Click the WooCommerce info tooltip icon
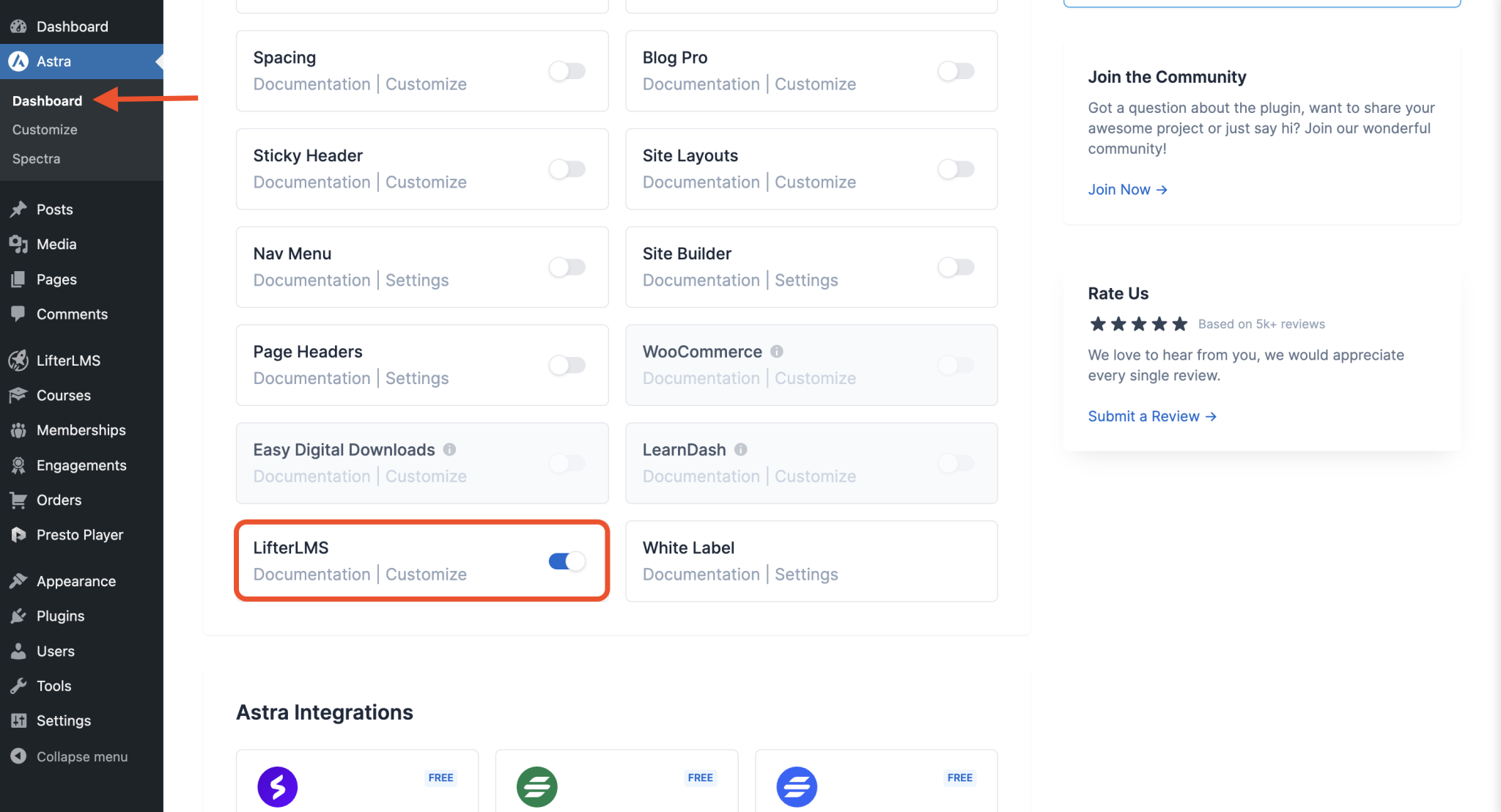1501x812 pixels. tap(777, 351)
